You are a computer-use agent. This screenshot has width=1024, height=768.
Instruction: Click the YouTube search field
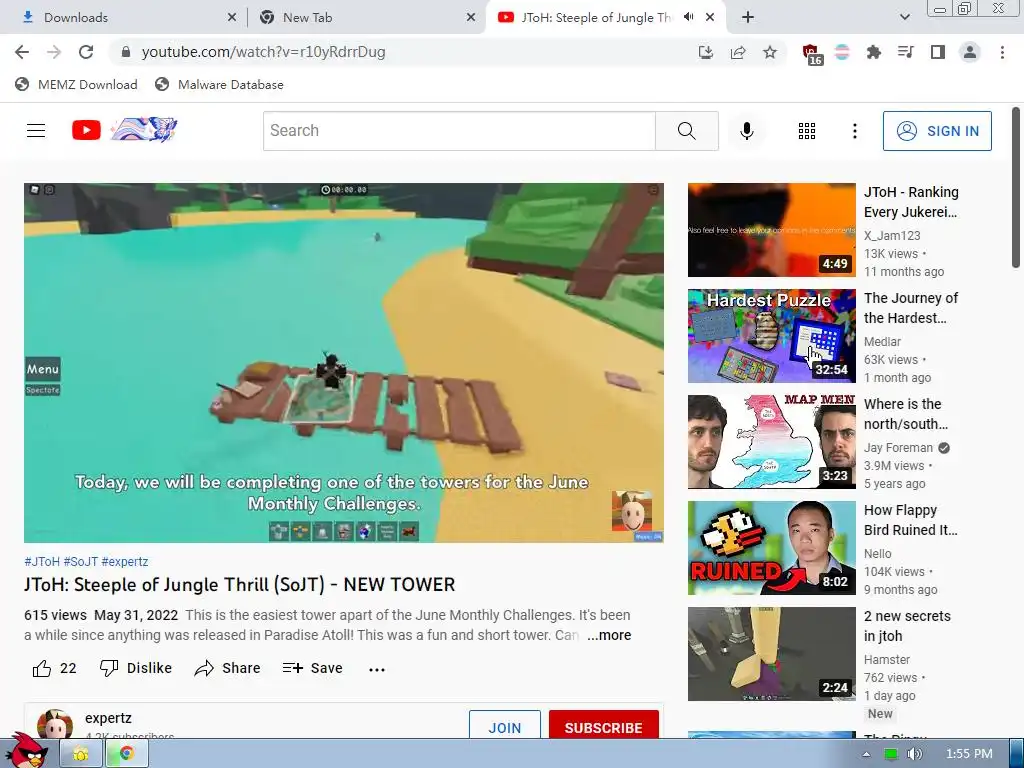point(459,131)
